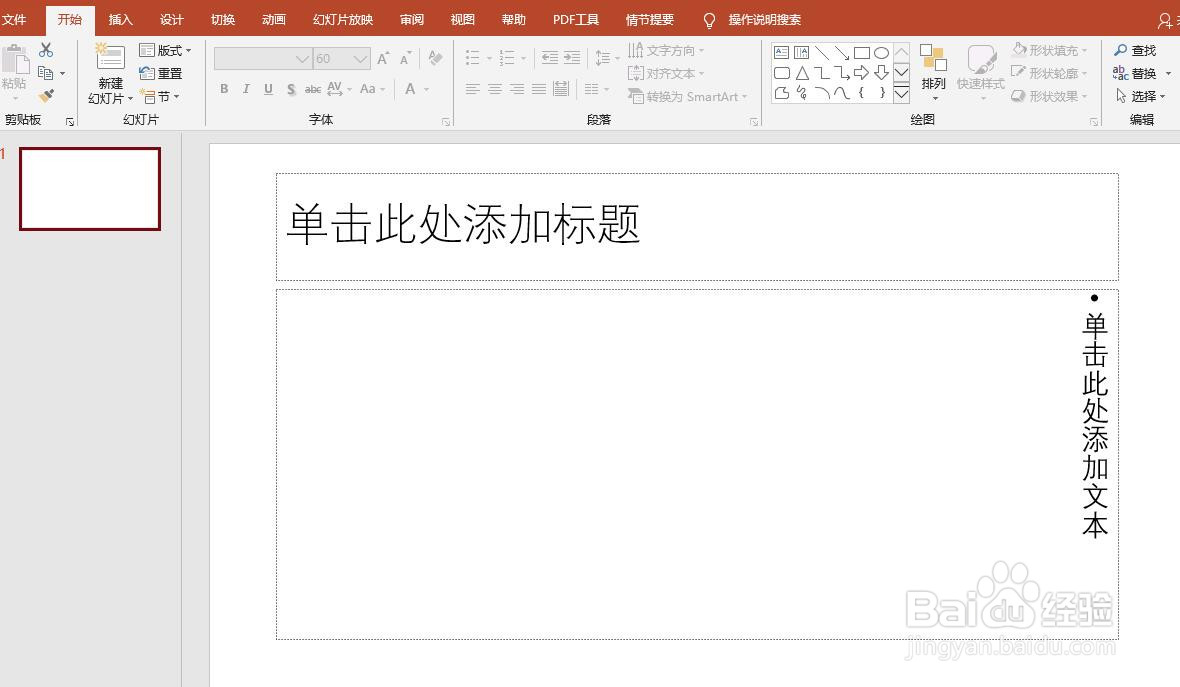Open the File (文件) menu
This screenshot has width=1180, height=687.
(x=14, y=20)
